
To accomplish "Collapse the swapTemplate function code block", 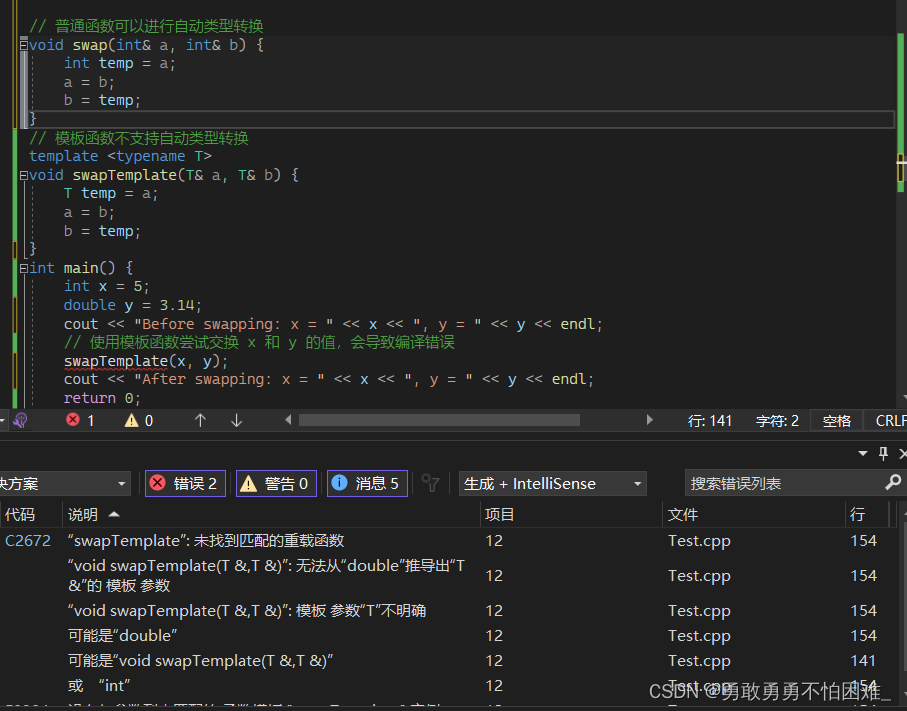I will tap(24, 175).
